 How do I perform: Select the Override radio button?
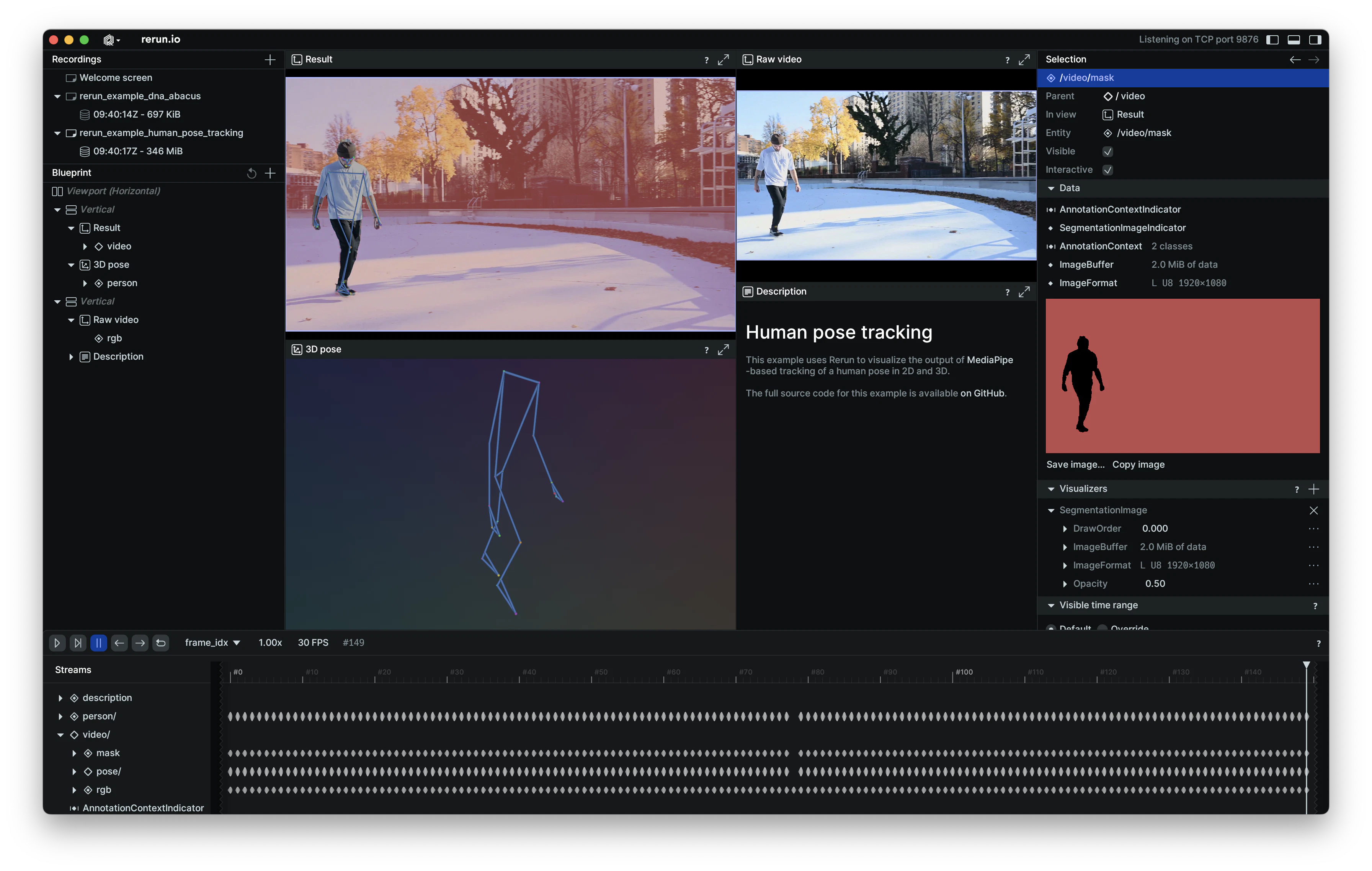point(1102,628)
